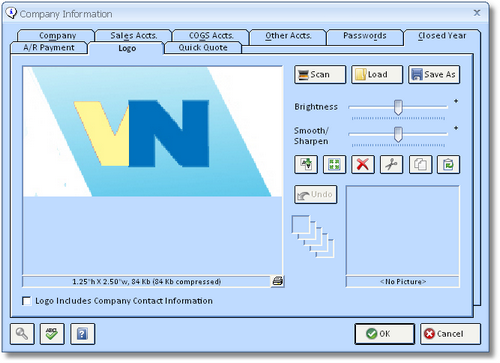Click the magnifying glass search icon
Image resolution: width=500 pixels, height=363 pixels.
(22, 334)
